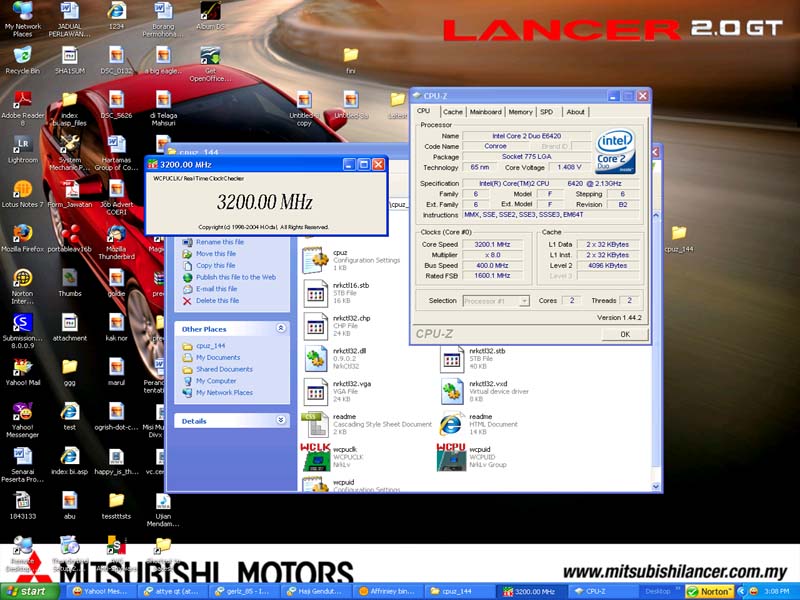Open the Mainboard tab in CPU-Z
Viewport: 800px width, 600px height.
pos(486,112)
